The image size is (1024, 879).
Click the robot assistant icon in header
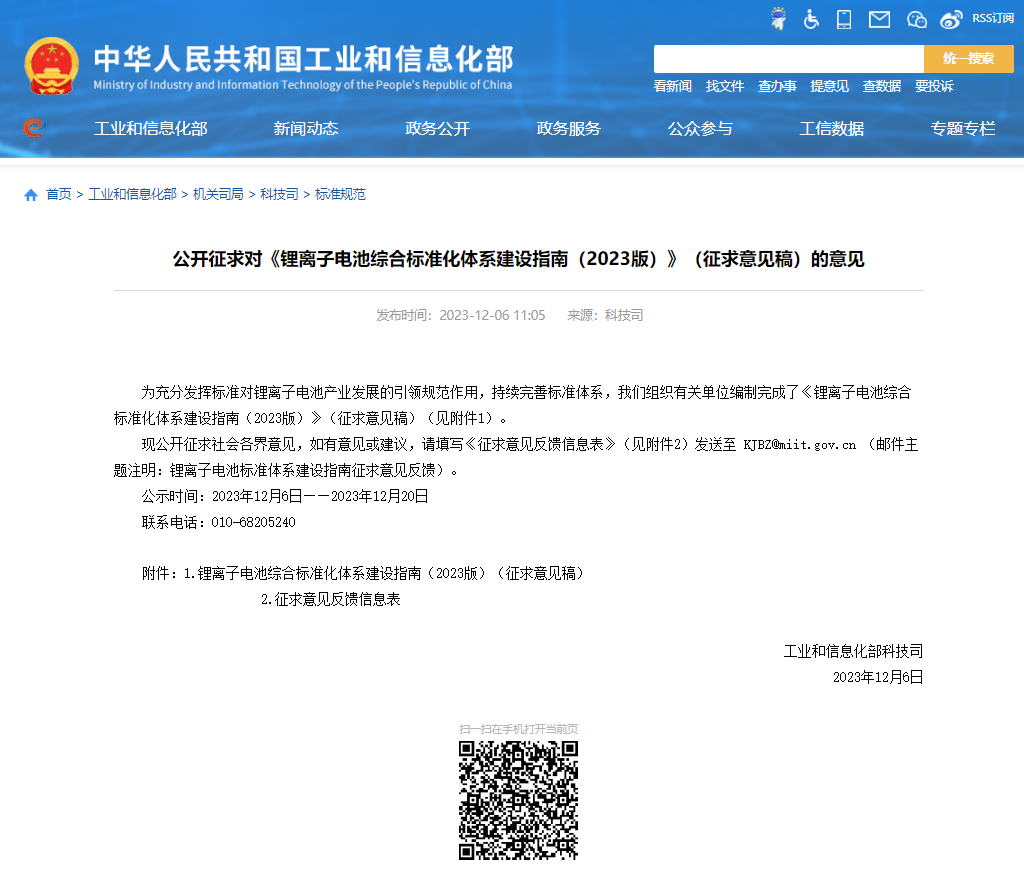[x=778, y=18]
